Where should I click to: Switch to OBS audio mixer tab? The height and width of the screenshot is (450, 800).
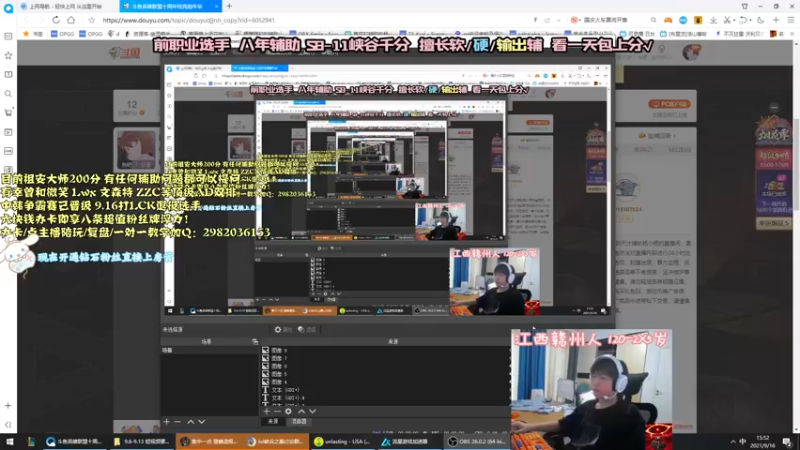(299, 421)
